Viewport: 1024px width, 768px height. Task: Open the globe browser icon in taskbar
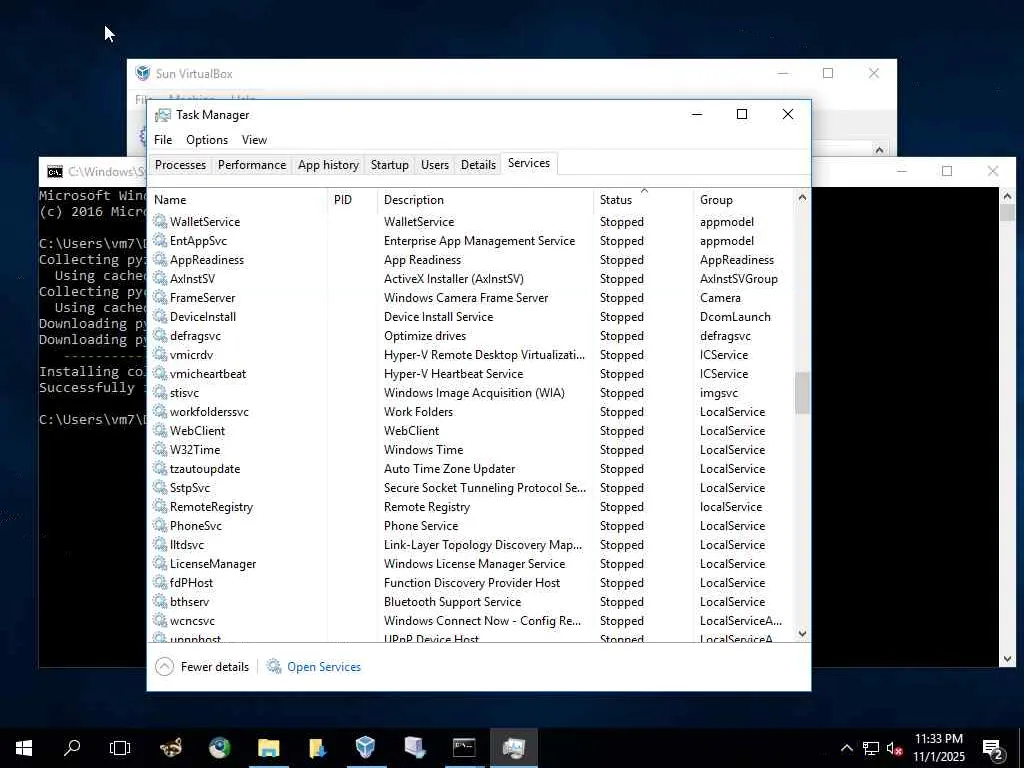(219, 748)
